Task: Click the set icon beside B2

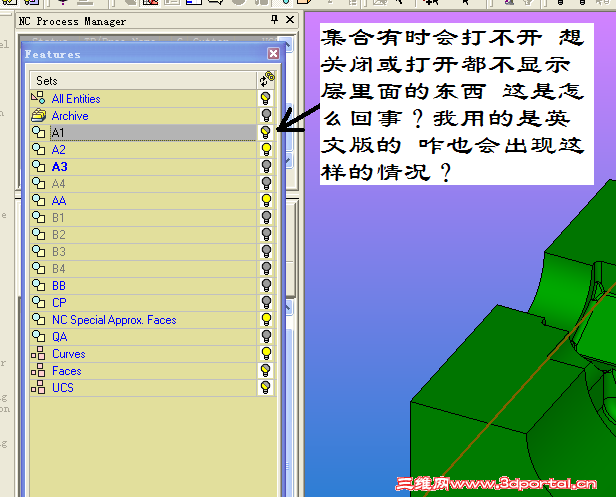Action: coord(38,234)
